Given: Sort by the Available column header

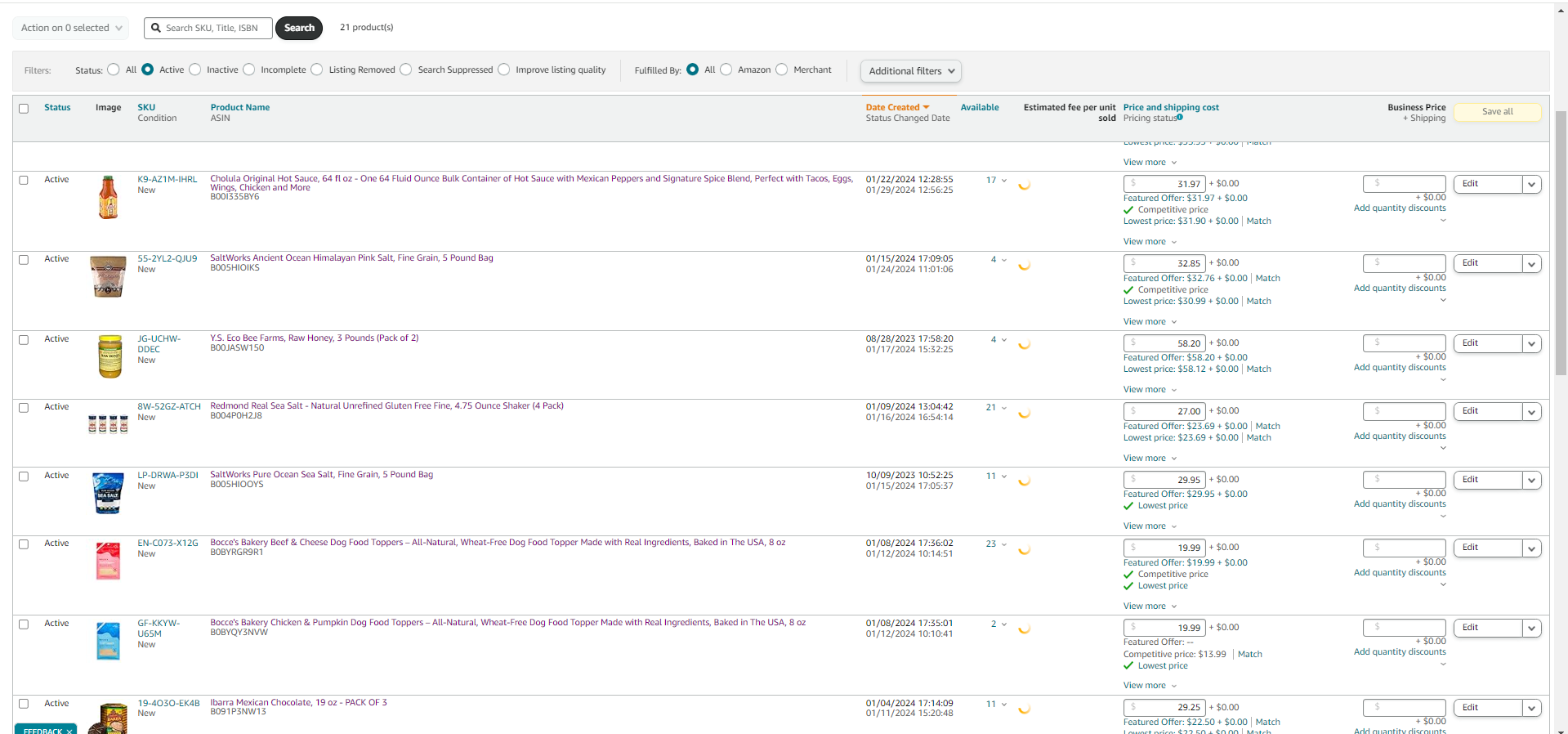Looking at the screenshot, I should [980, 108].
